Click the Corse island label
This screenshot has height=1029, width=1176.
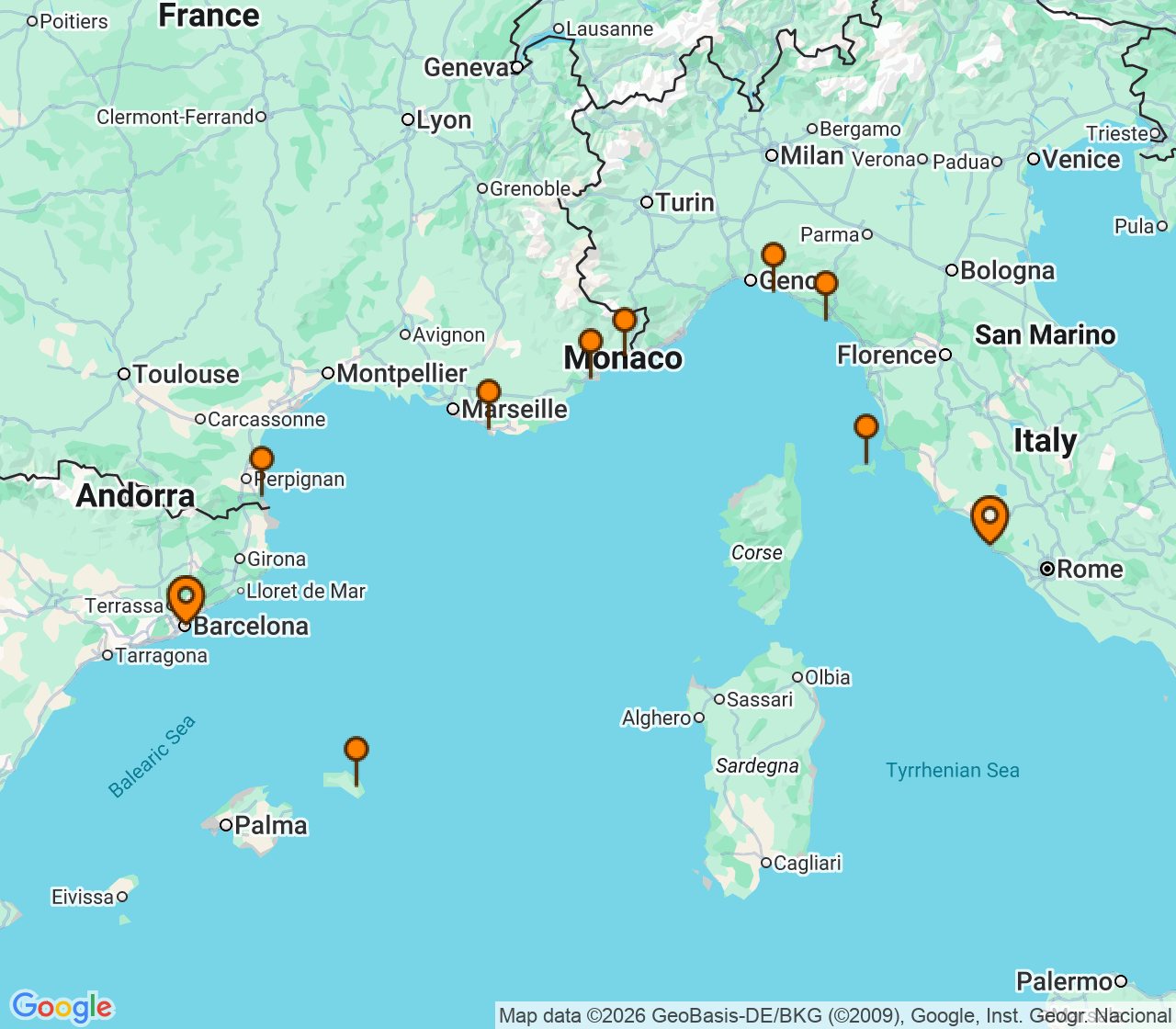(x=757, y=553)
